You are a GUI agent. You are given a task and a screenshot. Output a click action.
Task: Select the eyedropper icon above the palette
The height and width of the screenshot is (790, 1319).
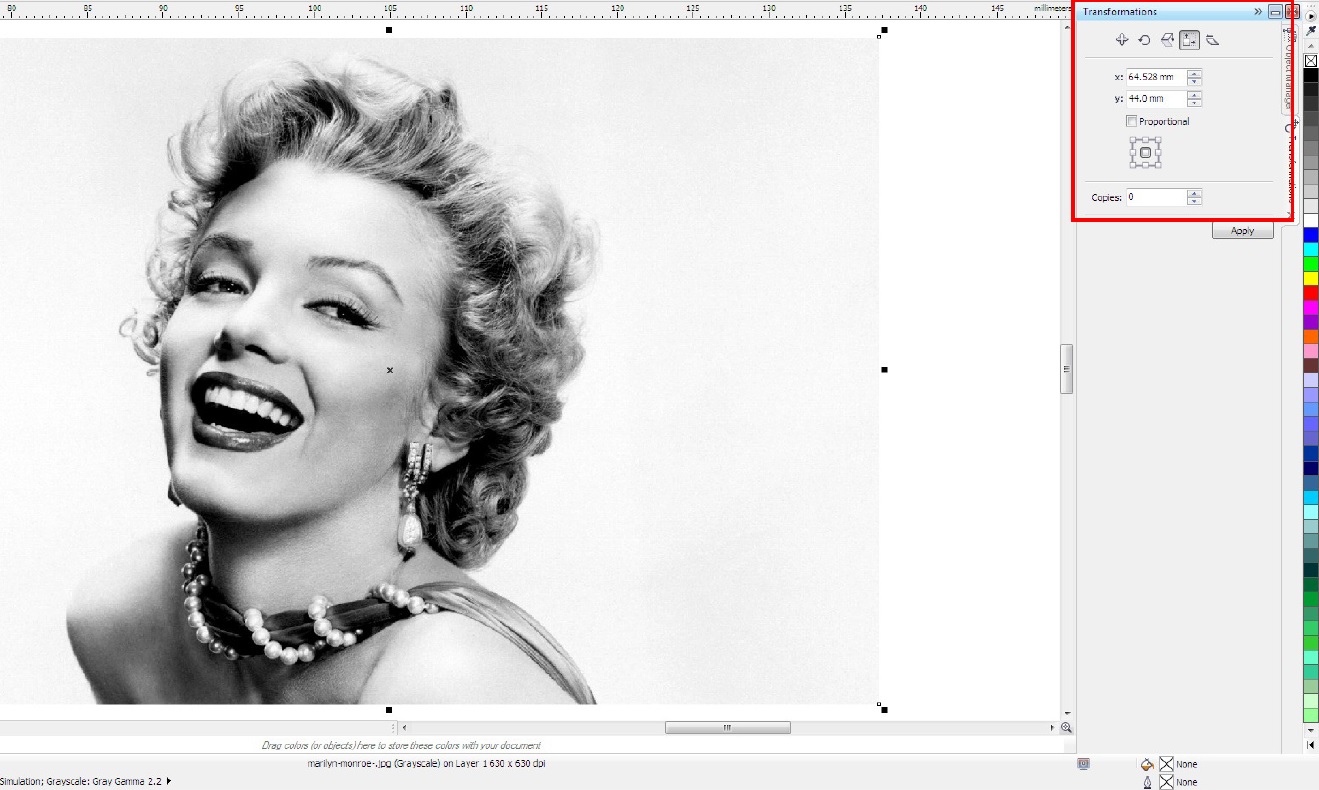(1311, 31)
